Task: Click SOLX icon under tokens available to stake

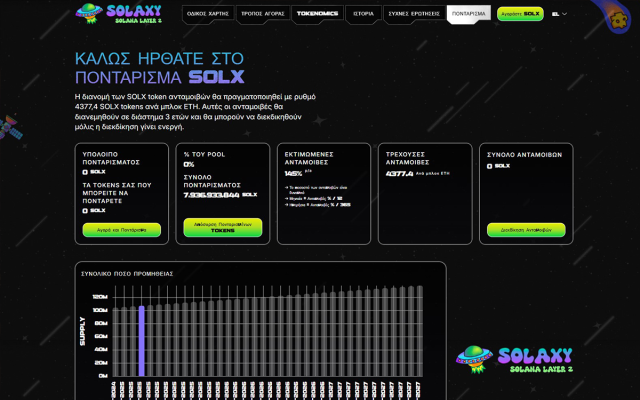Action: 85,210
